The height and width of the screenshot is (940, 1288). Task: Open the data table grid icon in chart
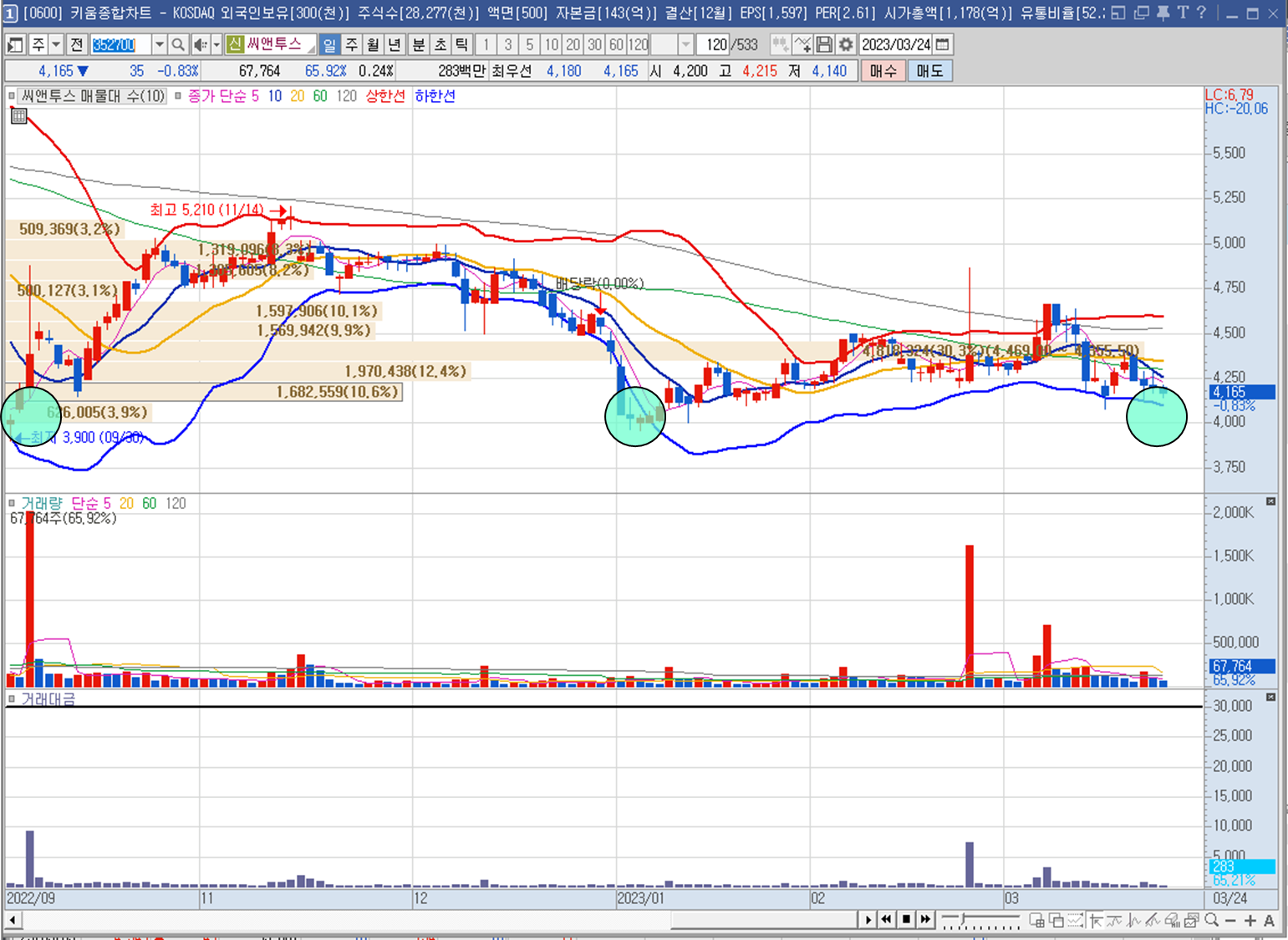tap(18, 116)
